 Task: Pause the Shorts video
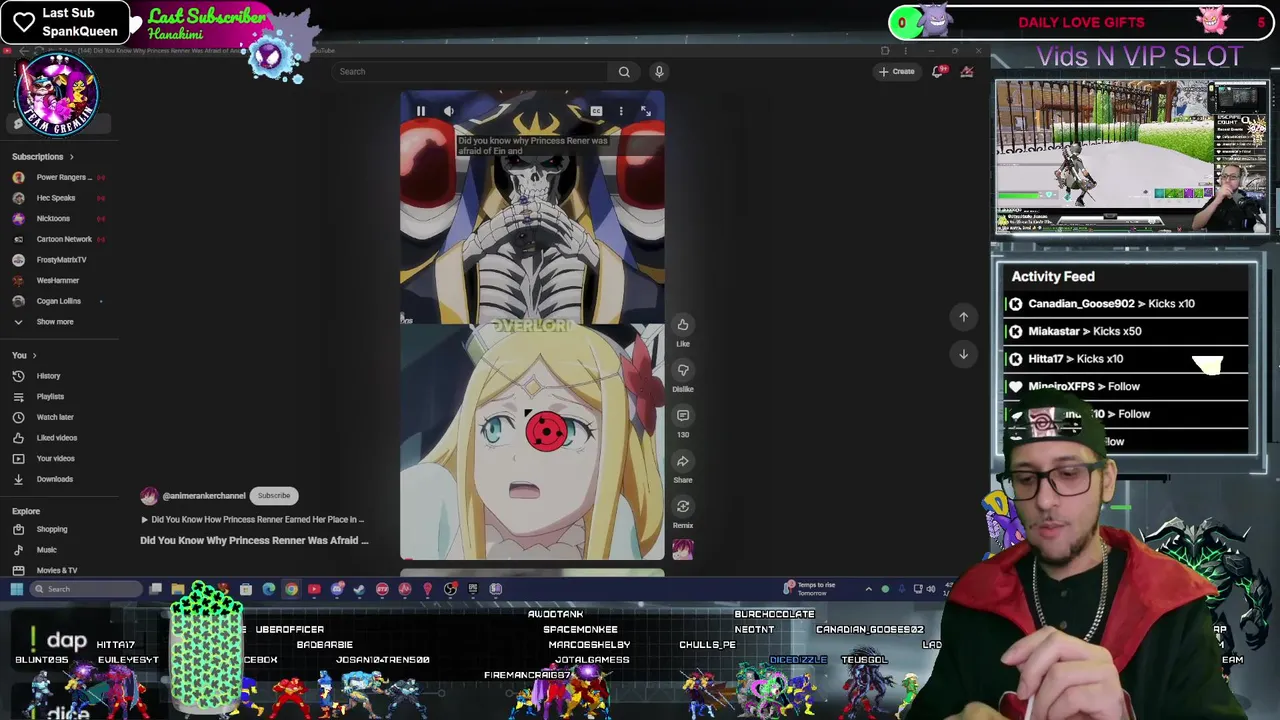pos(421,111)
